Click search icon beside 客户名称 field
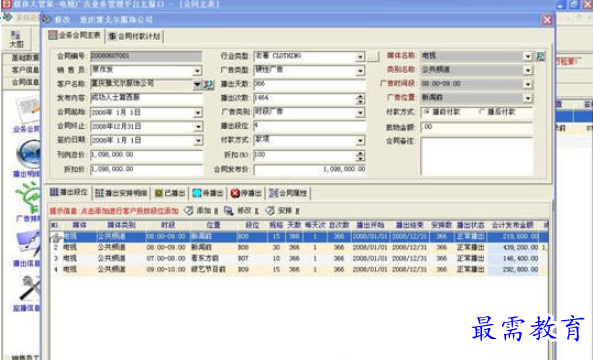 pyautogui.click(x=209, y=84)
